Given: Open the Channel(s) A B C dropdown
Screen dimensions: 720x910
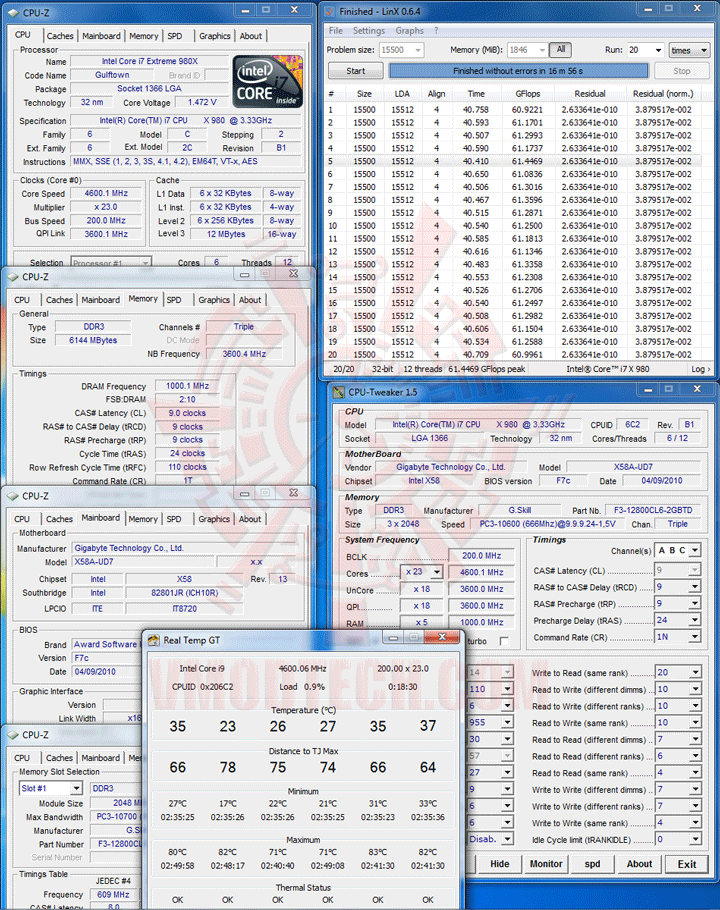Looking at the screenshot, I should pos(694,550).
